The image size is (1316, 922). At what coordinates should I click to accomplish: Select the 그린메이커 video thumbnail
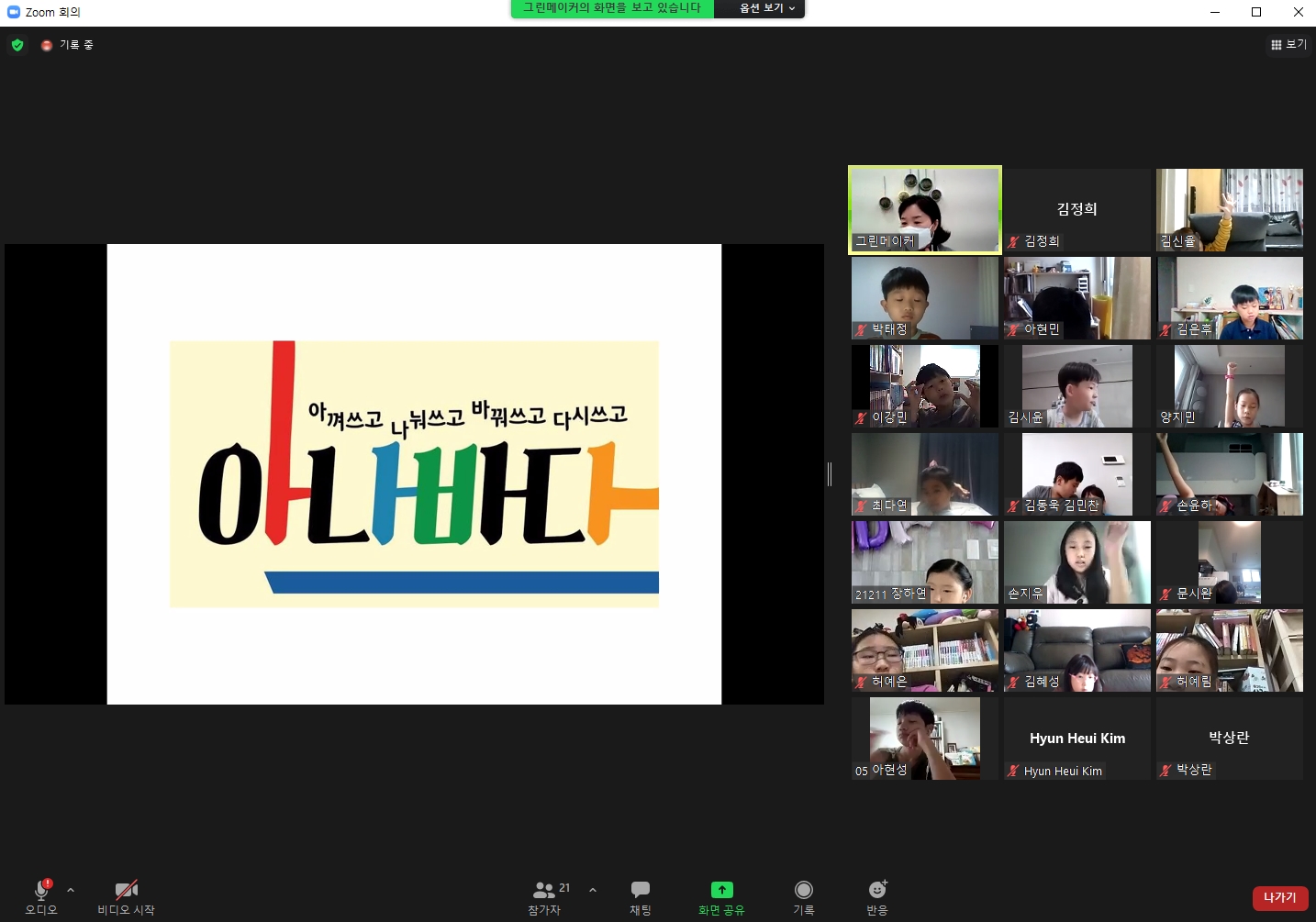[925, 210]
